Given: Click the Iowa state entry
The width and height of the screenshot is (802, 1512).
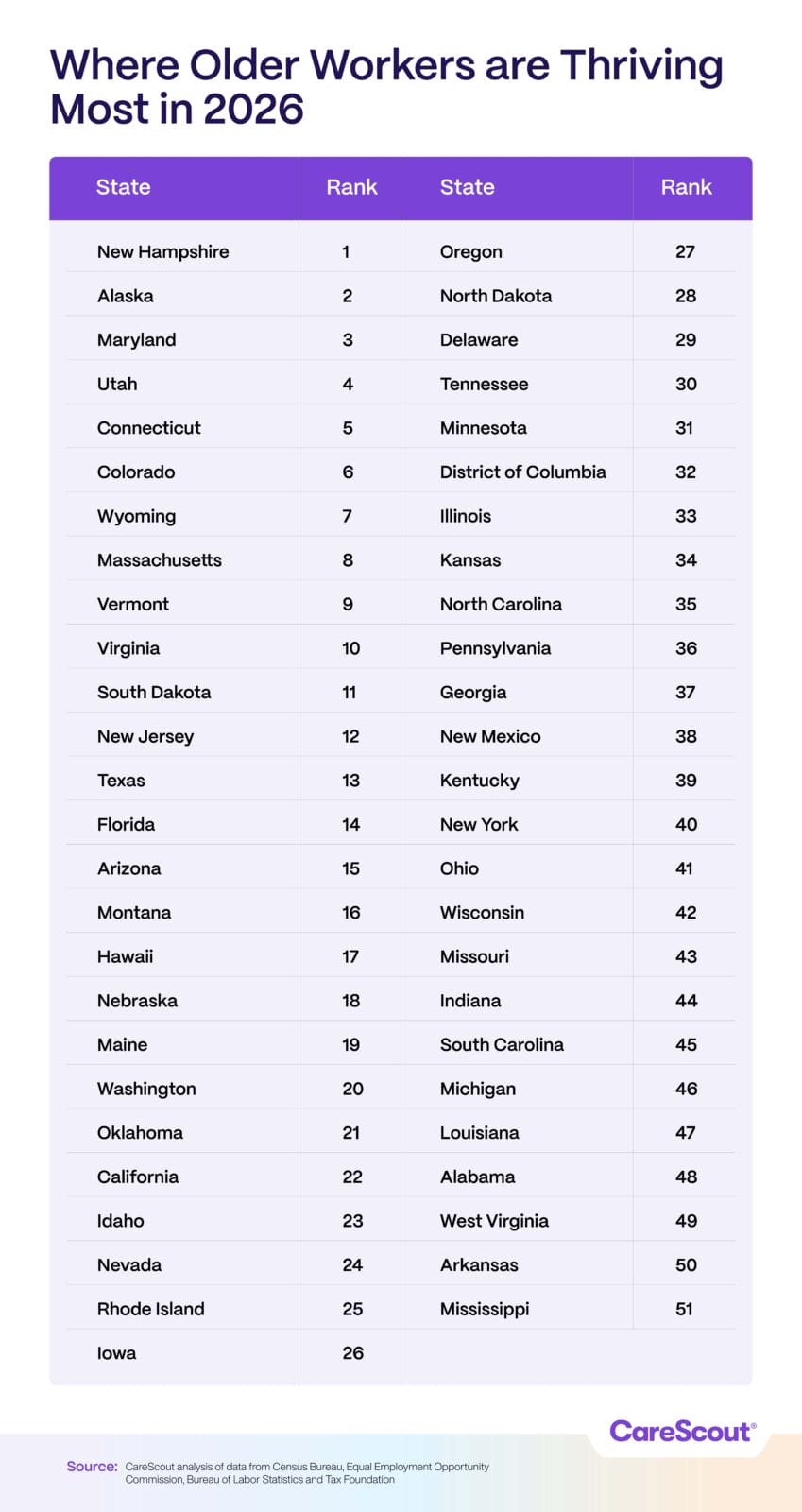Looking at the screenshot, I should pos(117,1353).
